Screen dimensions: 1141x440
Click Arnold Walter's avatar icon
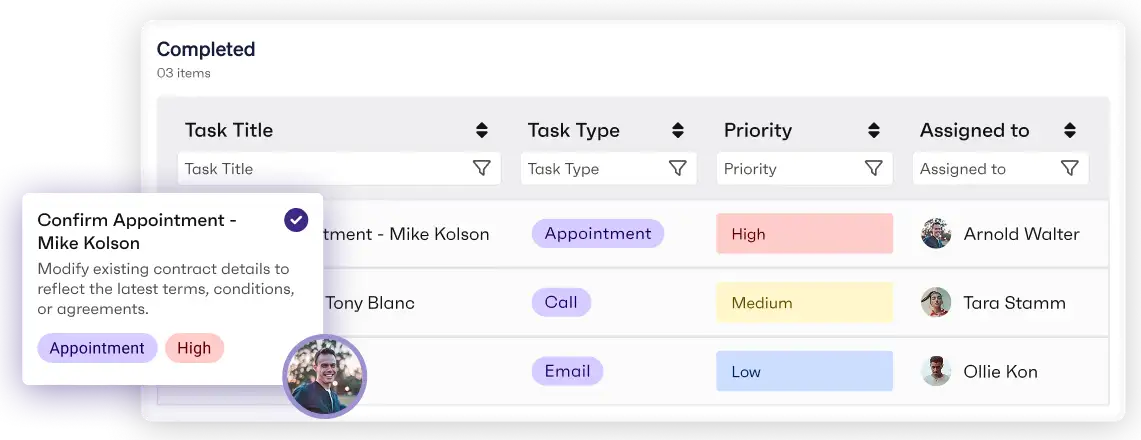[936, 234]
